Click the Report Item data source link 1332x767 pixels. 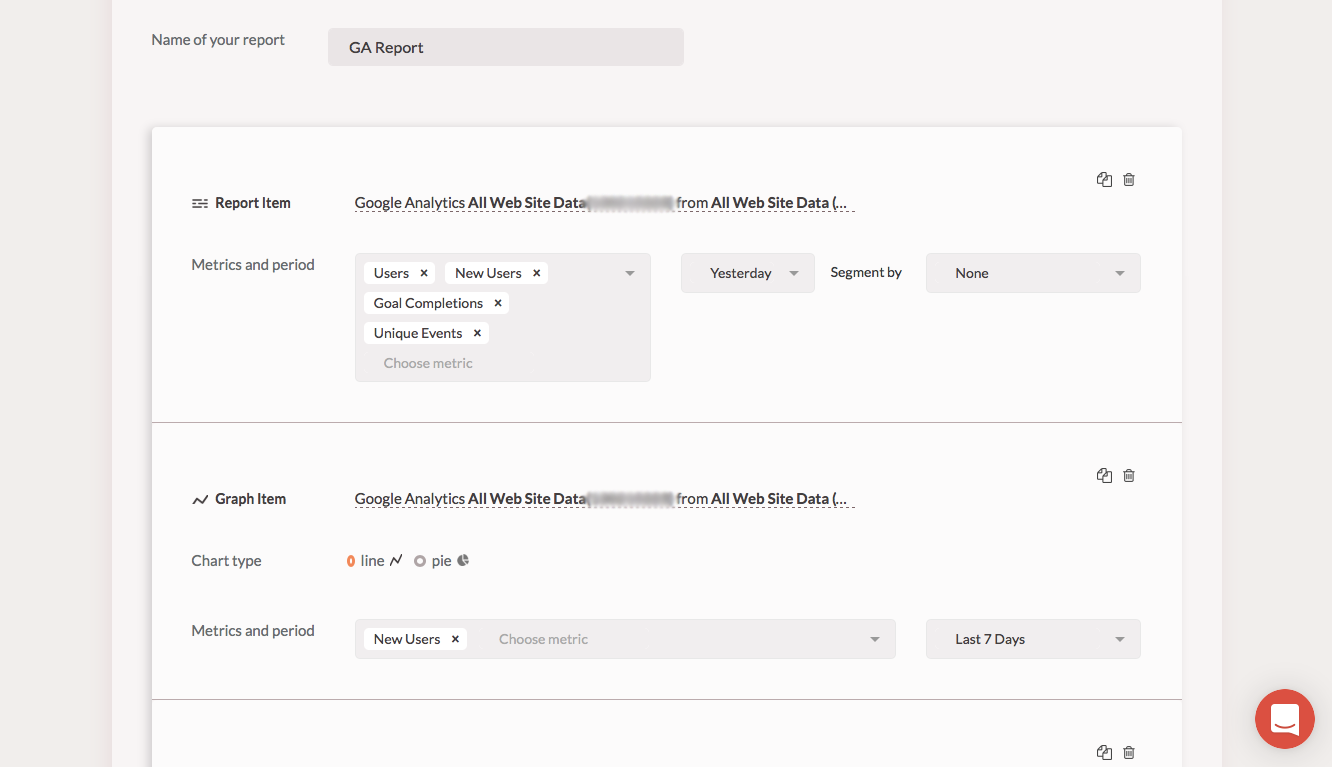[604, 203]
